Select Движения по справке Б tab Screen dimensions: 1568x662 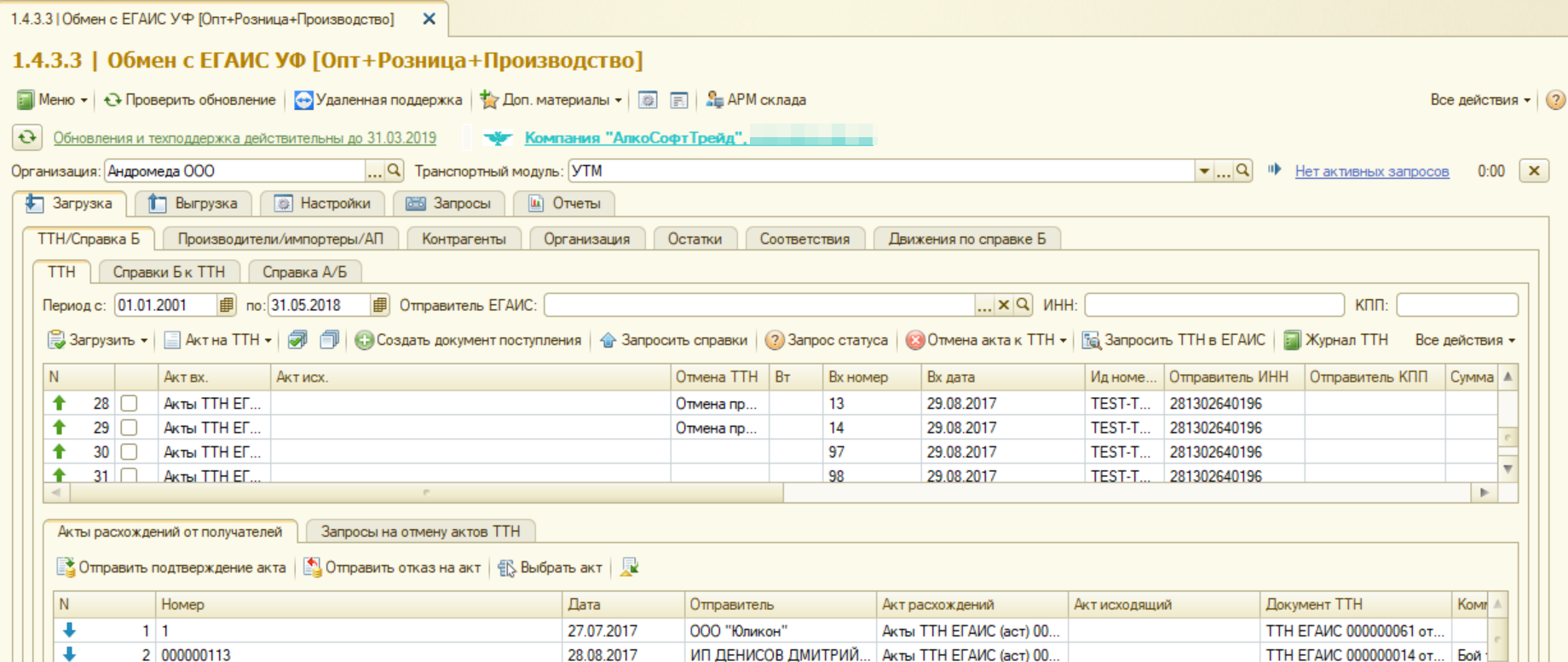pyautogui.click(x=967, y=239)
